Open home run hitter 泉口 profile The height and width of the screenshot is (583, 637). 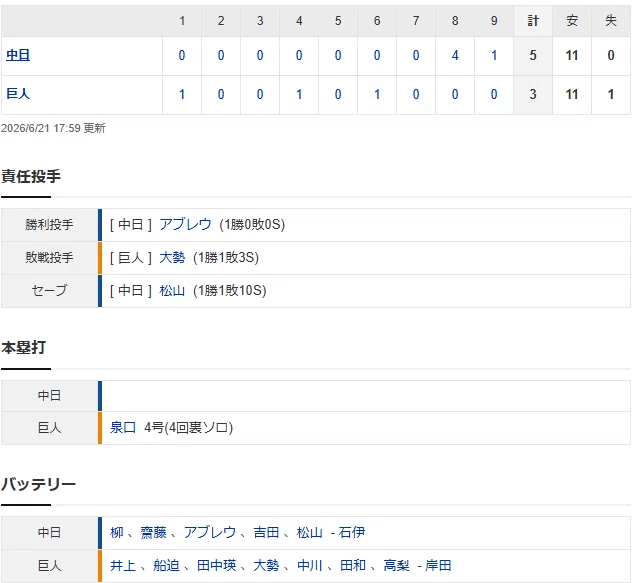(x=123, y=427)
